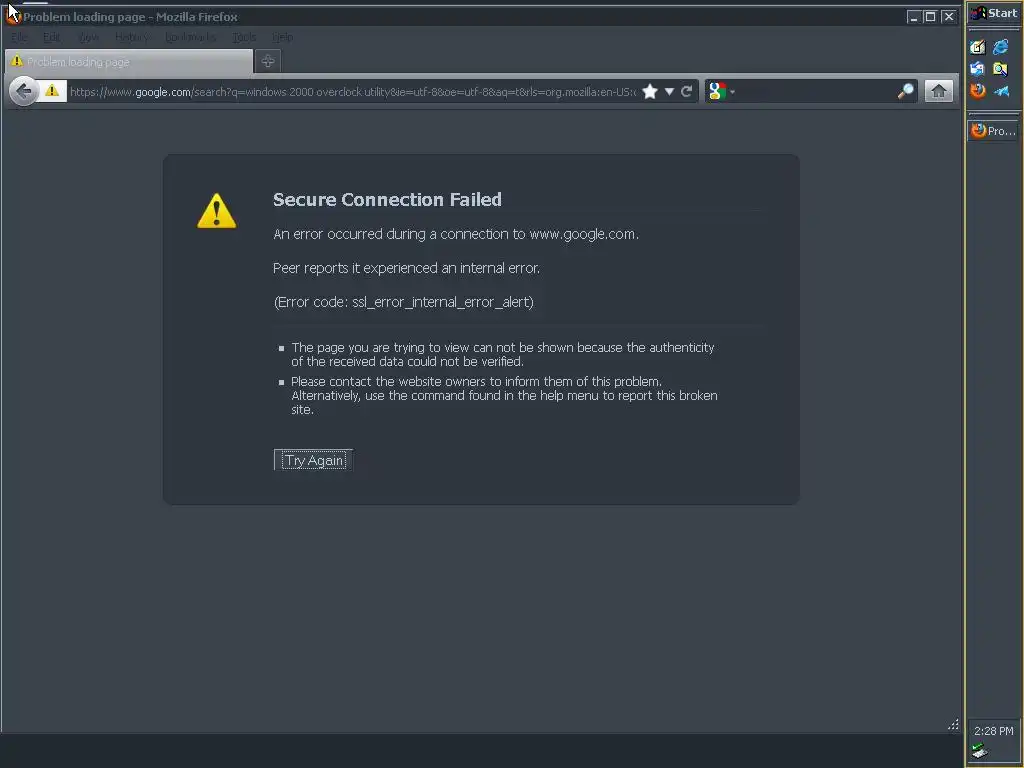Viewport: 1024px width, 768px height.
Task: Launch Firefox from quick launch
Action: tap(978, 90)
